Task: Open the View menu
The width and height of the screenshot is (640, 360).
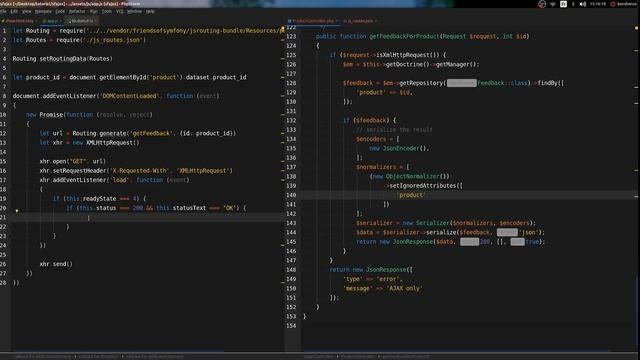Action: coord(26,11)
